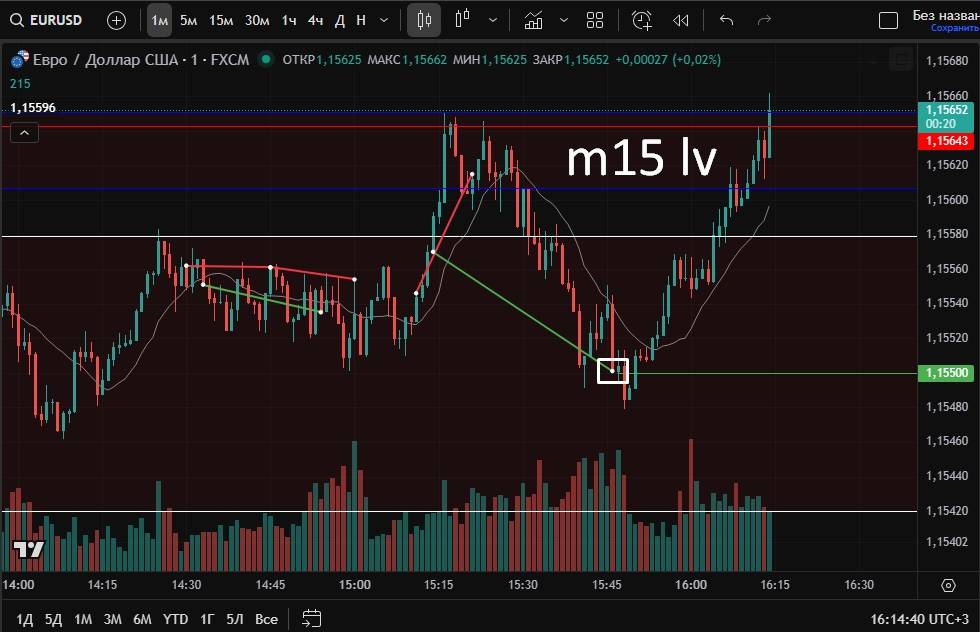Open the indicators panel
980x632 pixels.
pyautogui.click(x=534, y=20)
